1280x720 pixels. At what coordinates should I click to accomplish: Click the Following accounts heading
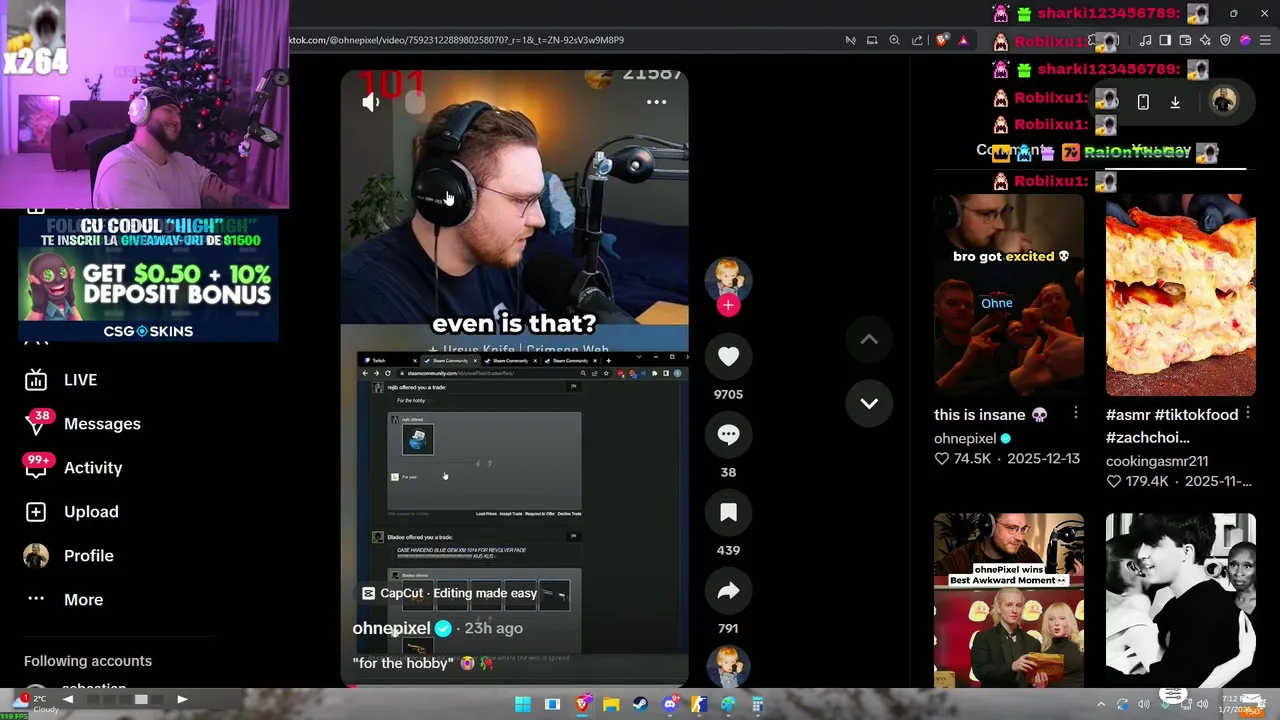tap(88, 661)
